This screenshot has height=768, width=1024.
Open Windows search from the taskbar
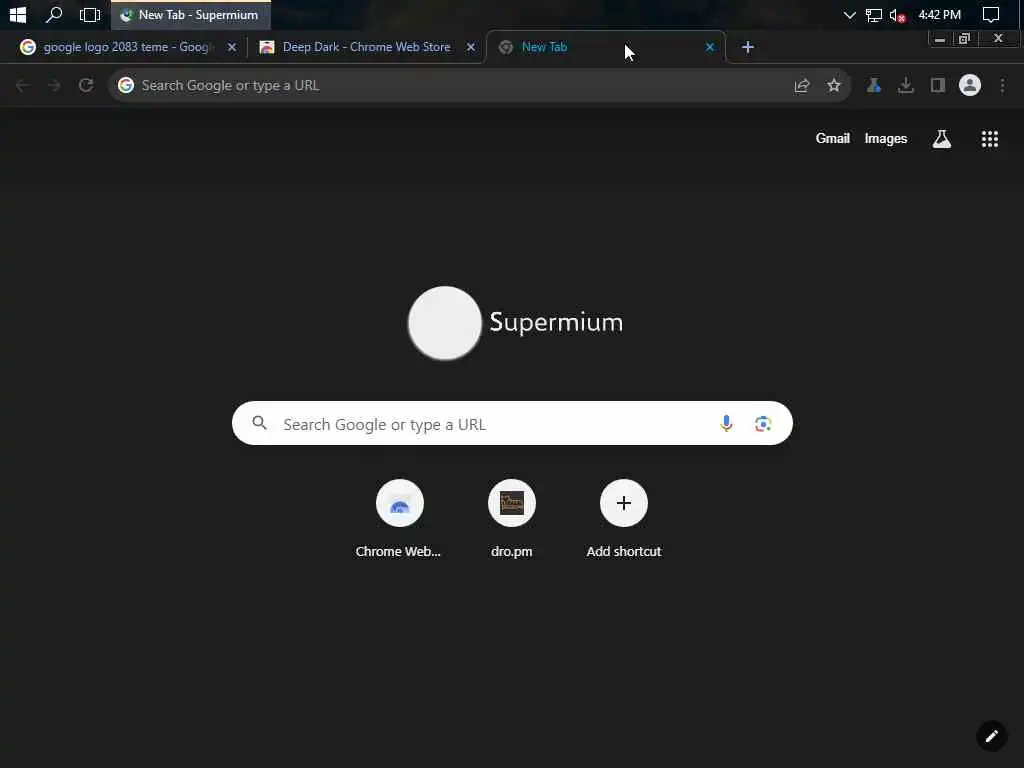[x=54, y=14]
